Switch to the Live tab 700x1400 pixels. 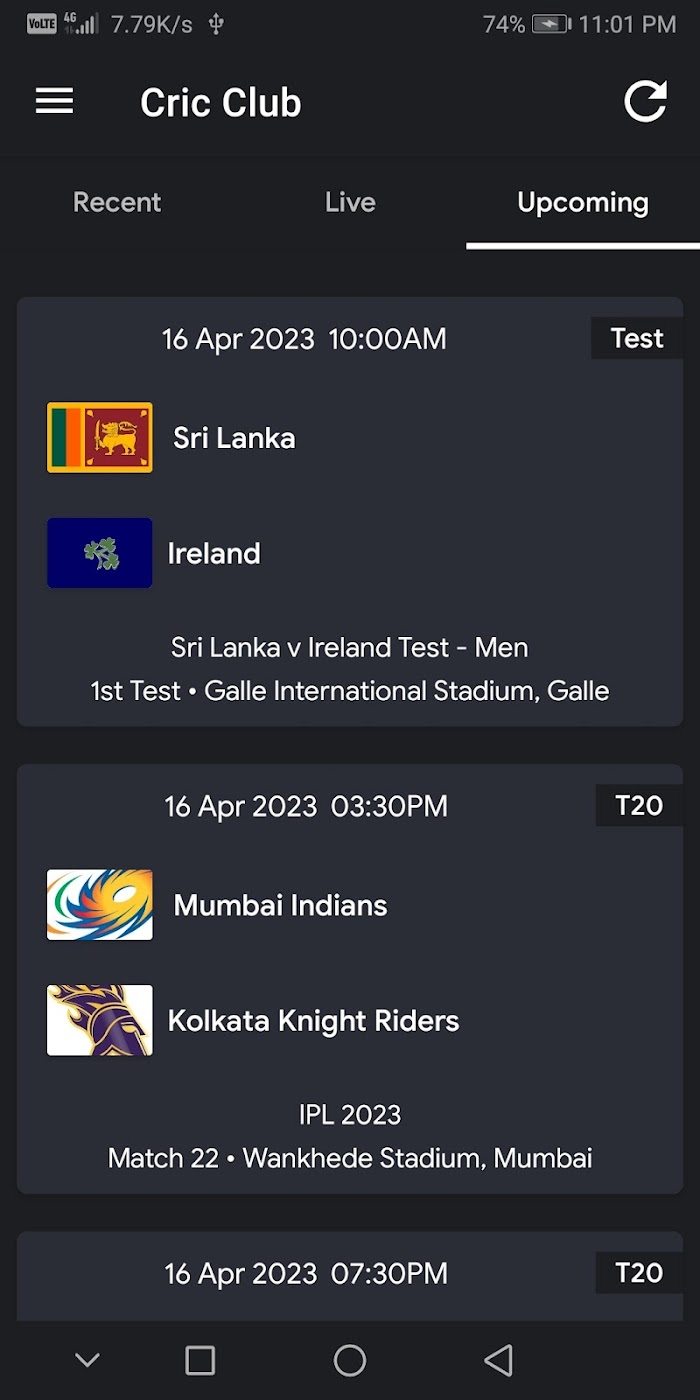tap(350, 202)
